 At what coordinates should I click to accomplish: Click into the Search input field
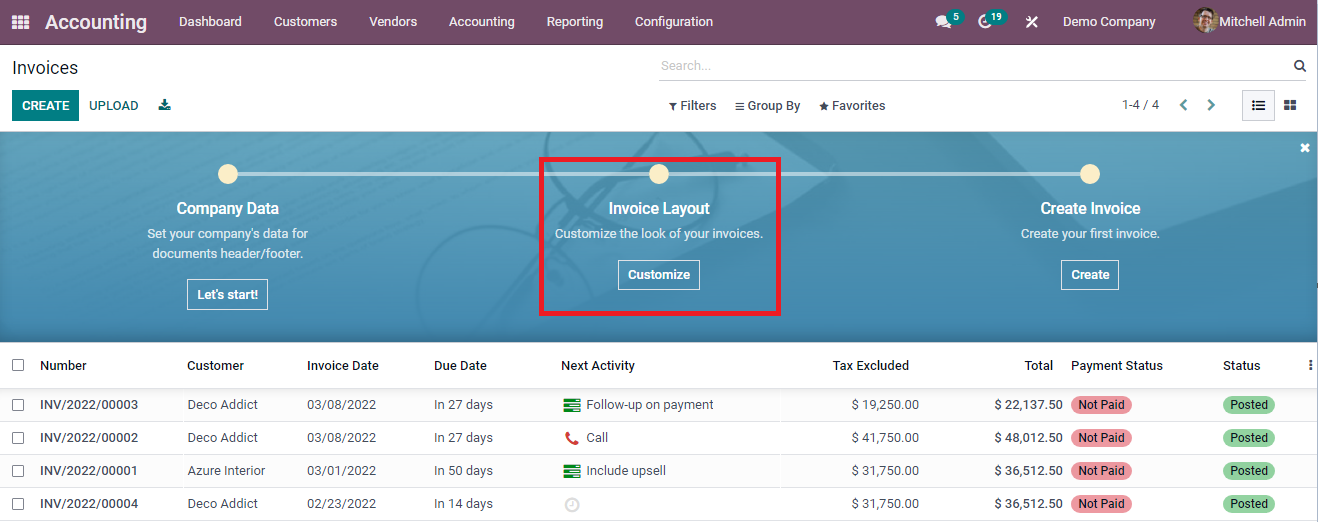pyautogui.click(x=970, y=66)
